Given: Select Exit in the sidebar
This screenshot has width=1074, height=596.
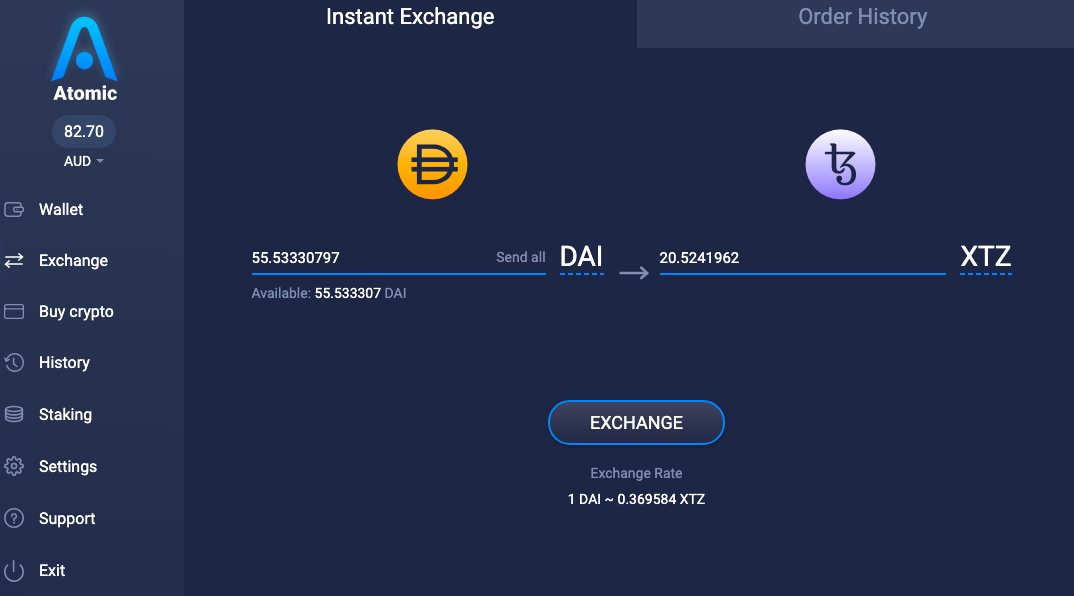Looking at the screenshot, I should tap(52, 571).
